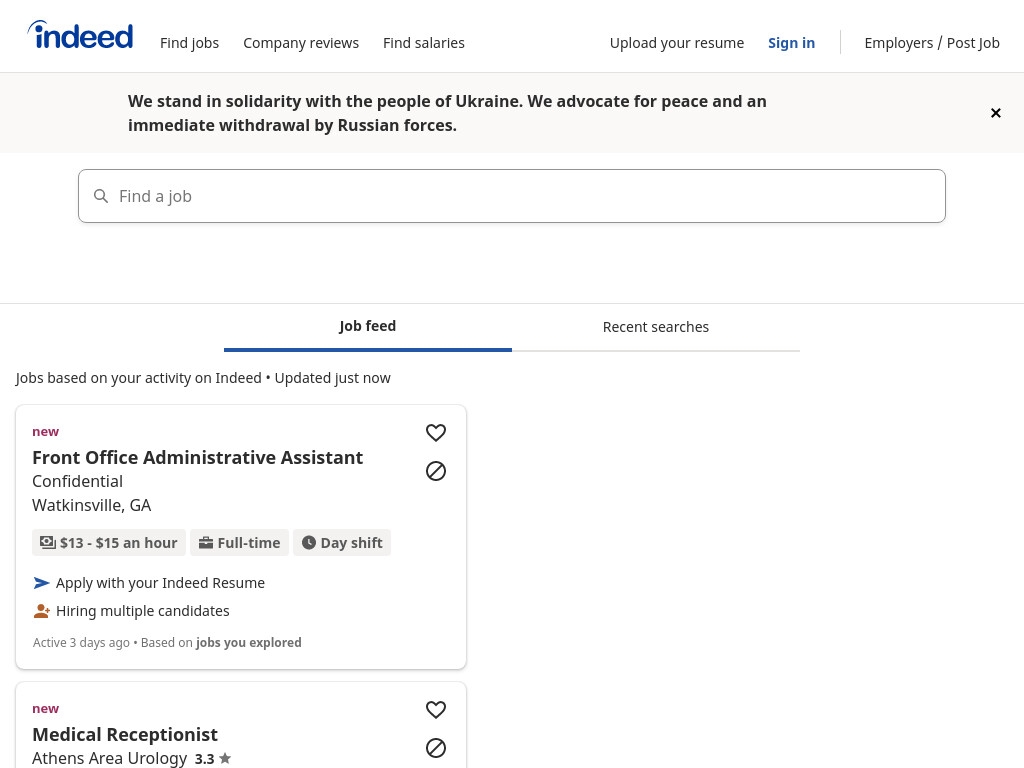Click the search magnifier icon
This screenshot has height=768, width=1024.
tap(101, 196)
